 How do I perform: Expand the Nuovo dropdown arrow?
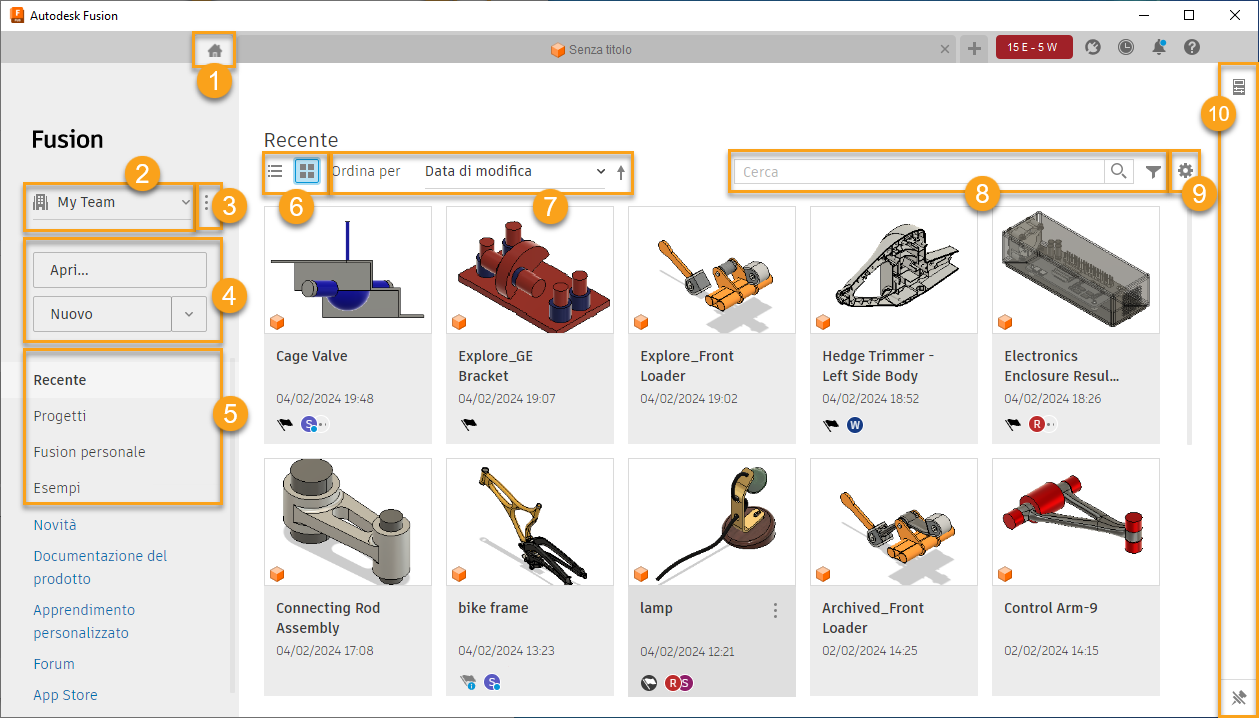pos(189,314)
